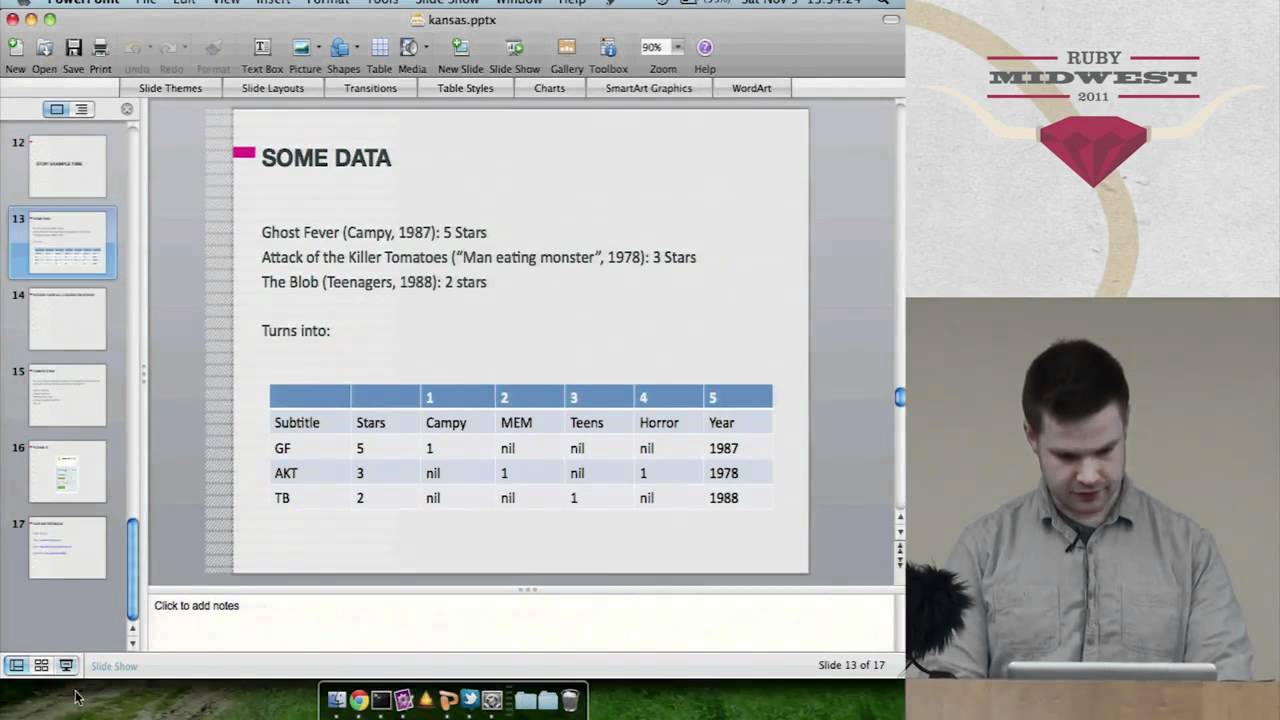Image resolution: width=1280 pixels, height=720 pixels.
Task: Click the Trash icon in Dock
Action: click(570, 700)
